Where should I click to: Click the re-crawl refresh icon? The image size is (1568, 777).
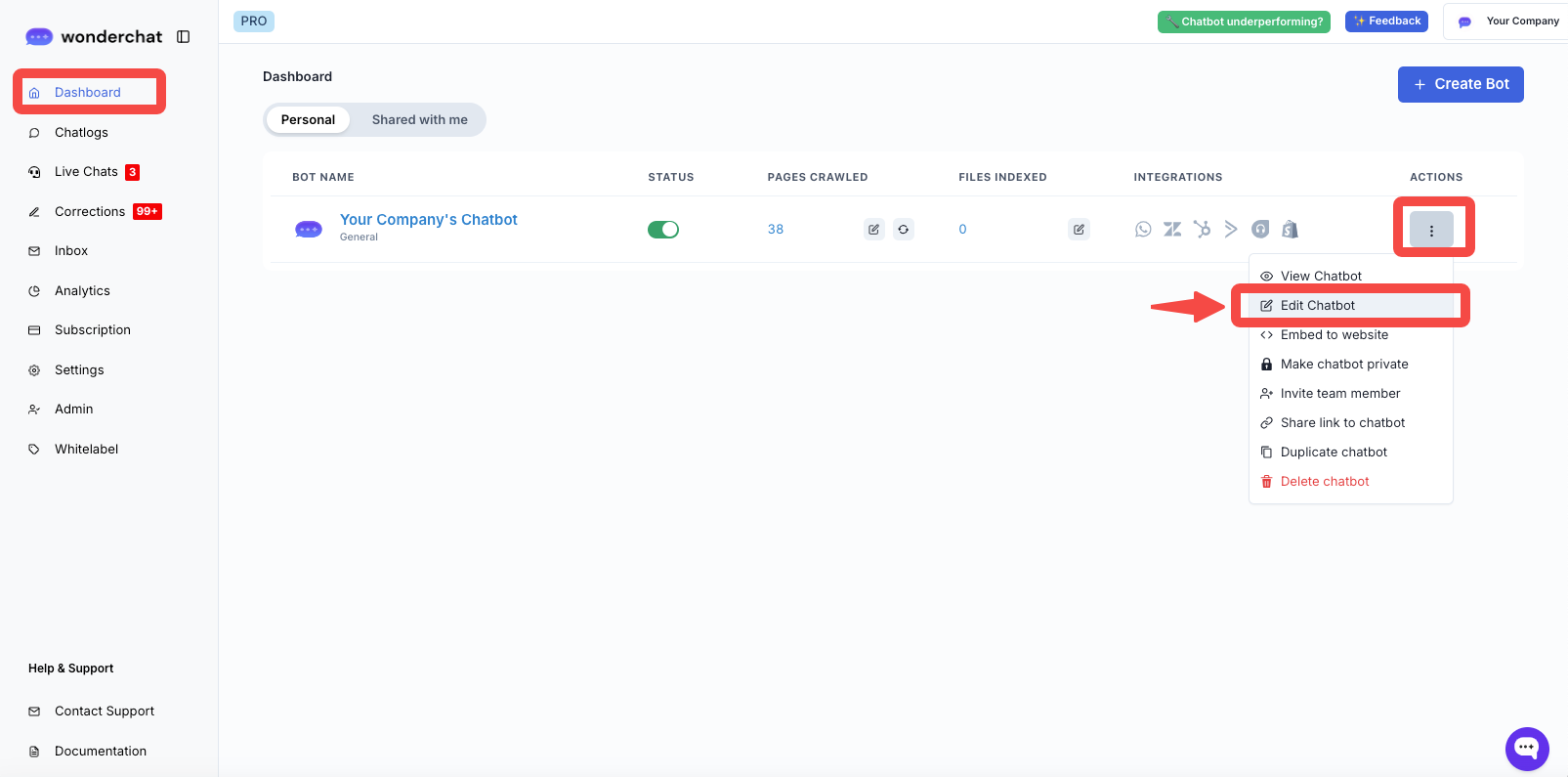(904, 230)
